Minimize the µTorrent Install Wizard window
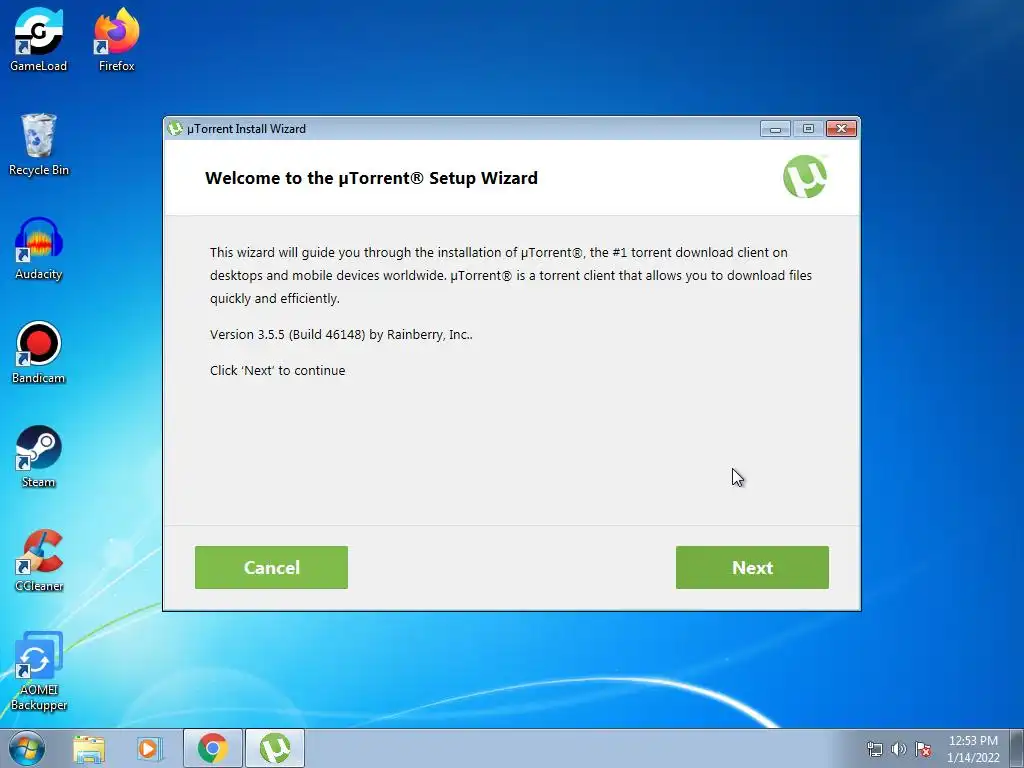Screen dimensions: 1024x768 [775, 129]
